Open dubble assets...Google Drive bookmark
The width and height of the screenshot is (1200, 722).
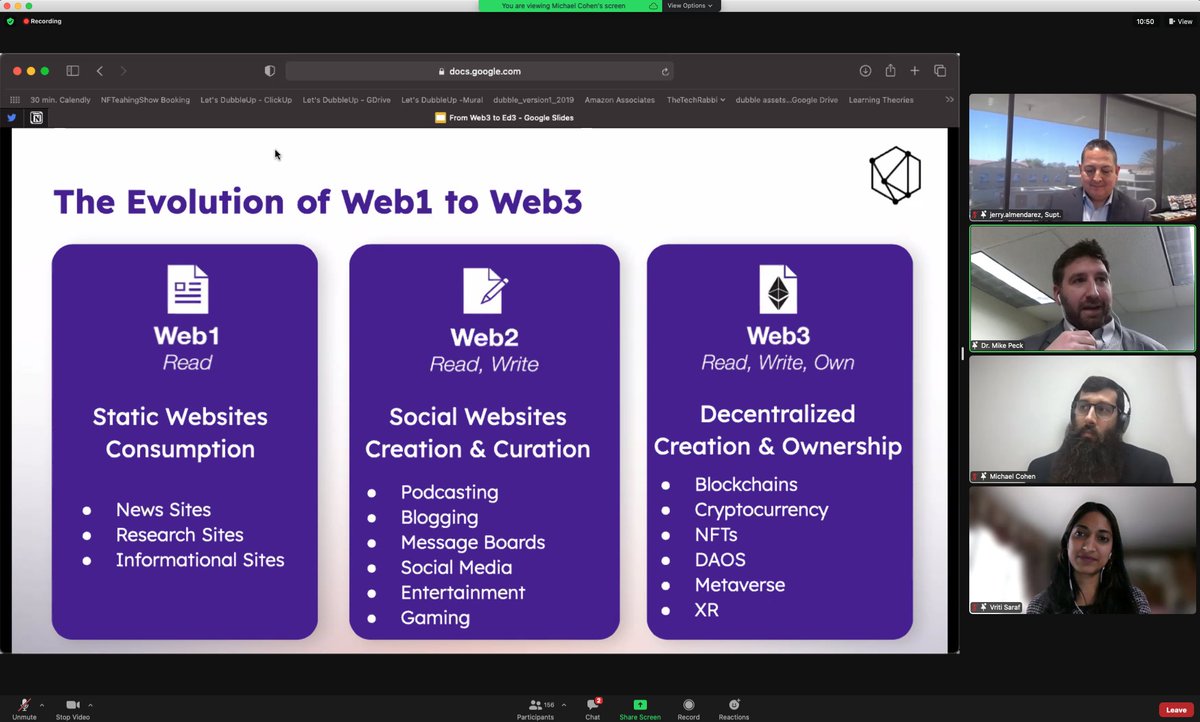pyautogui.click(x=787, y=100)
